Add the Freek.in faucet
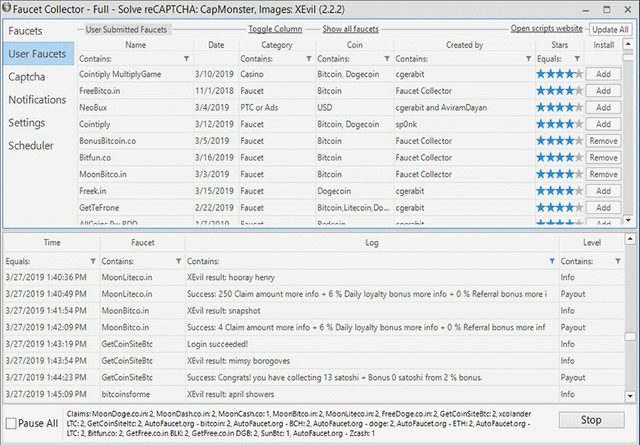The width and height of the screenshot is (640, 445). [x=603, y=191]
